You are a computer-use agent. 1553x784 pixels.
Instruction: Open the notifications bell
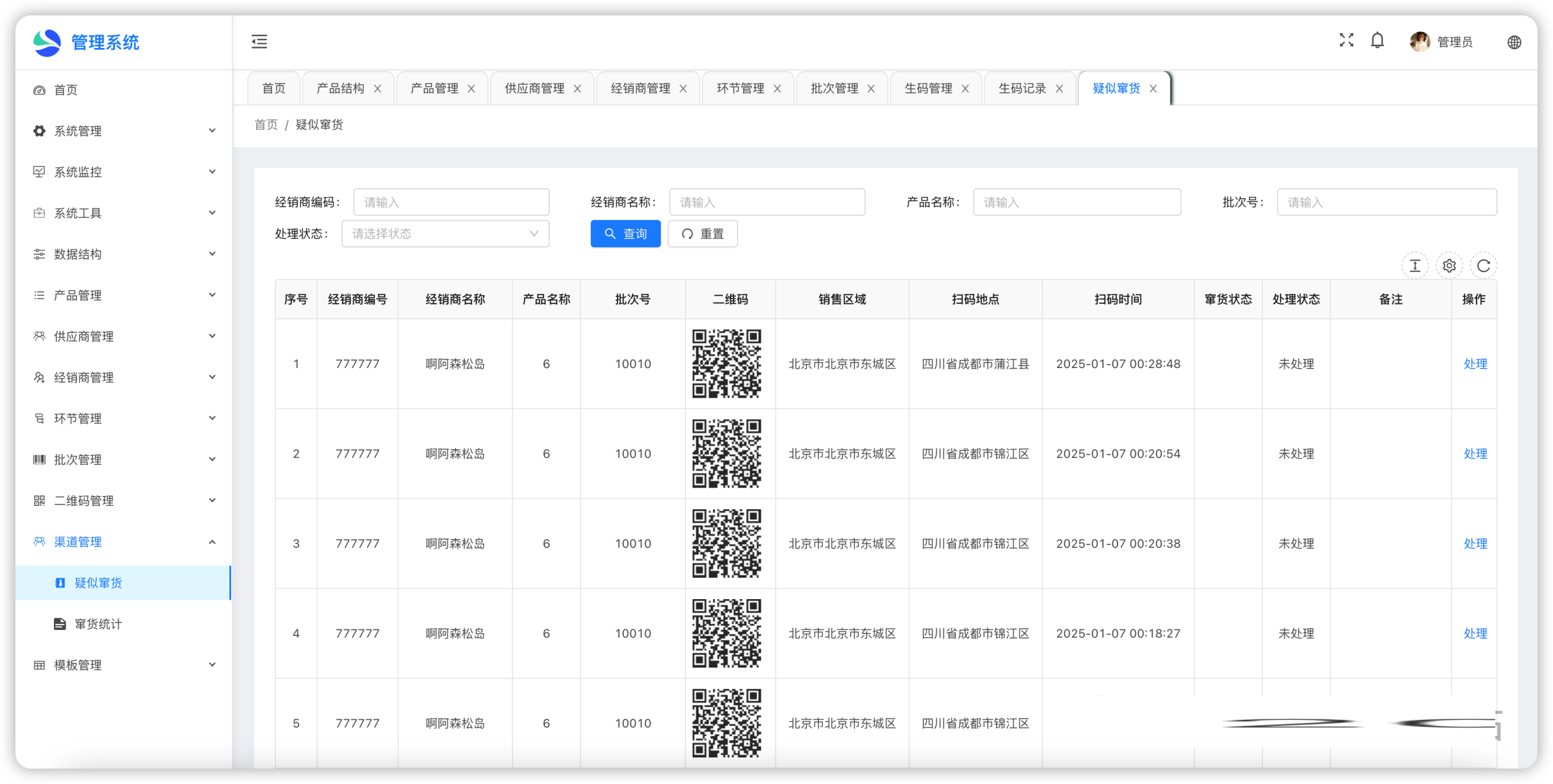pyautogui.click(x=1377, y=41)
